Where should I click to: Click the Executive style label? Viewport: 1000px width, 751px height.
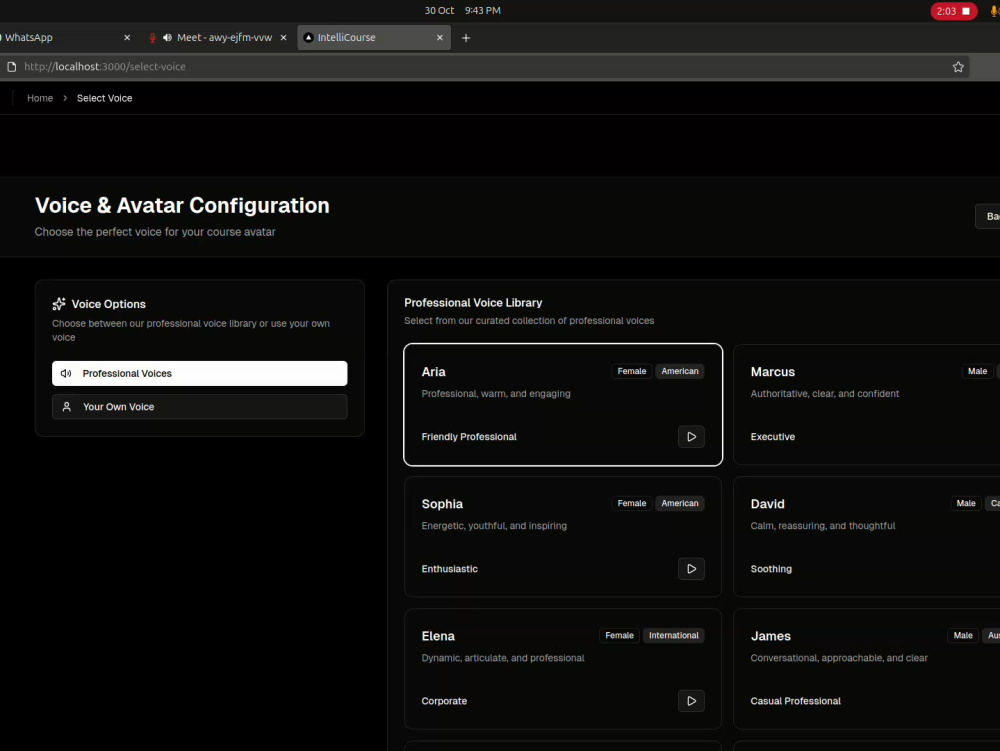click(772, 437)
